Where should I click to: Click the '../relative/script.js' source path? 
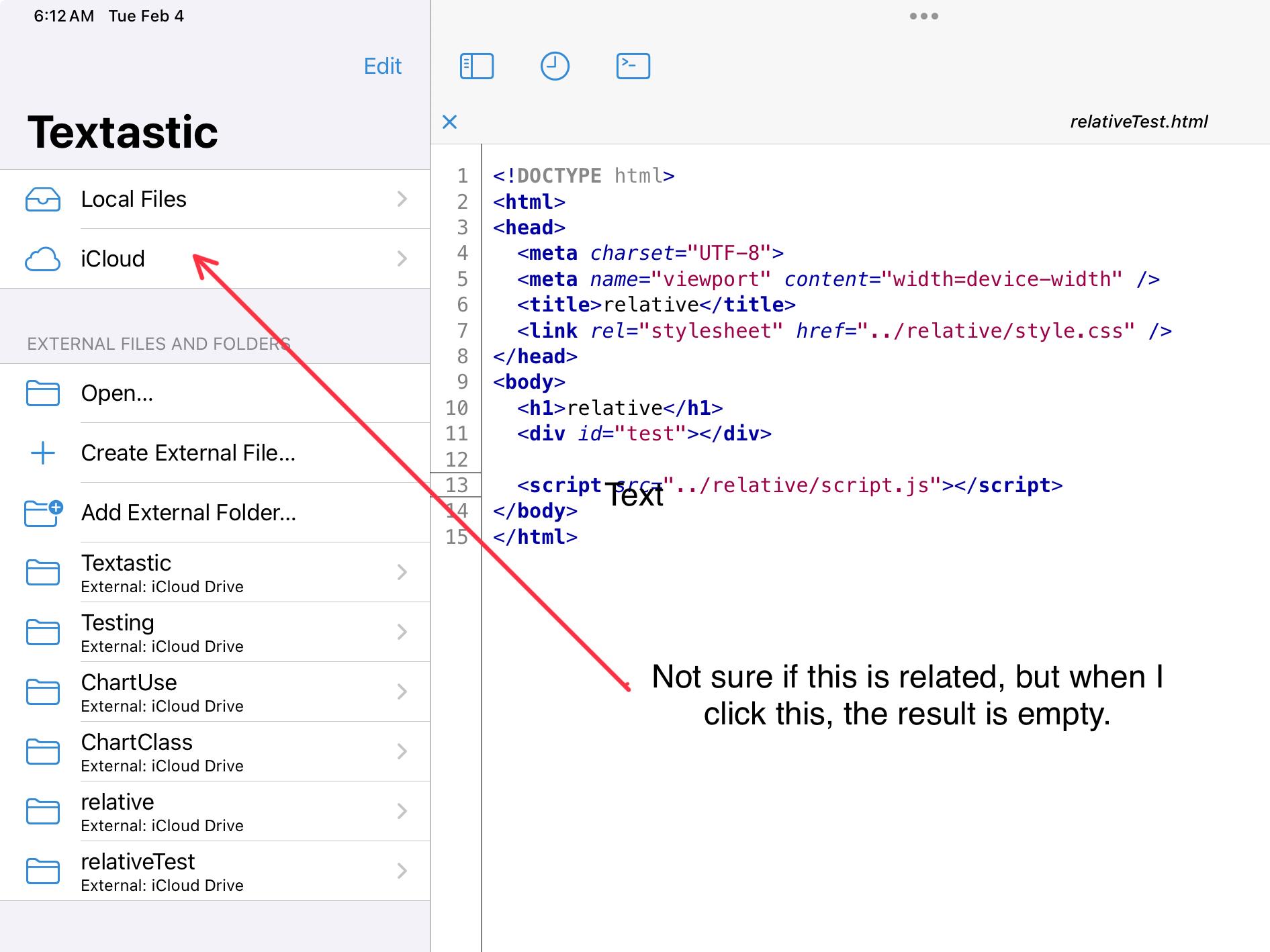[x=803, y=485]
